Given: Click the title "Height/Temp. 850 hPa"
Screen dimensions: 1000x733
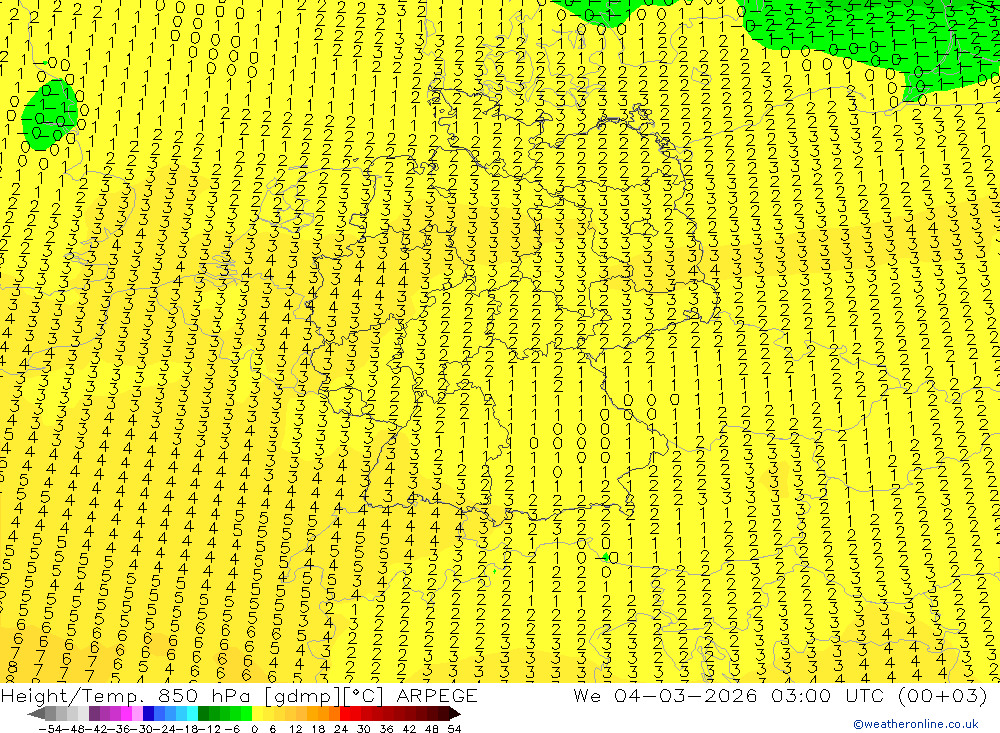Looking at the screenshot, I should click(128, 695).
